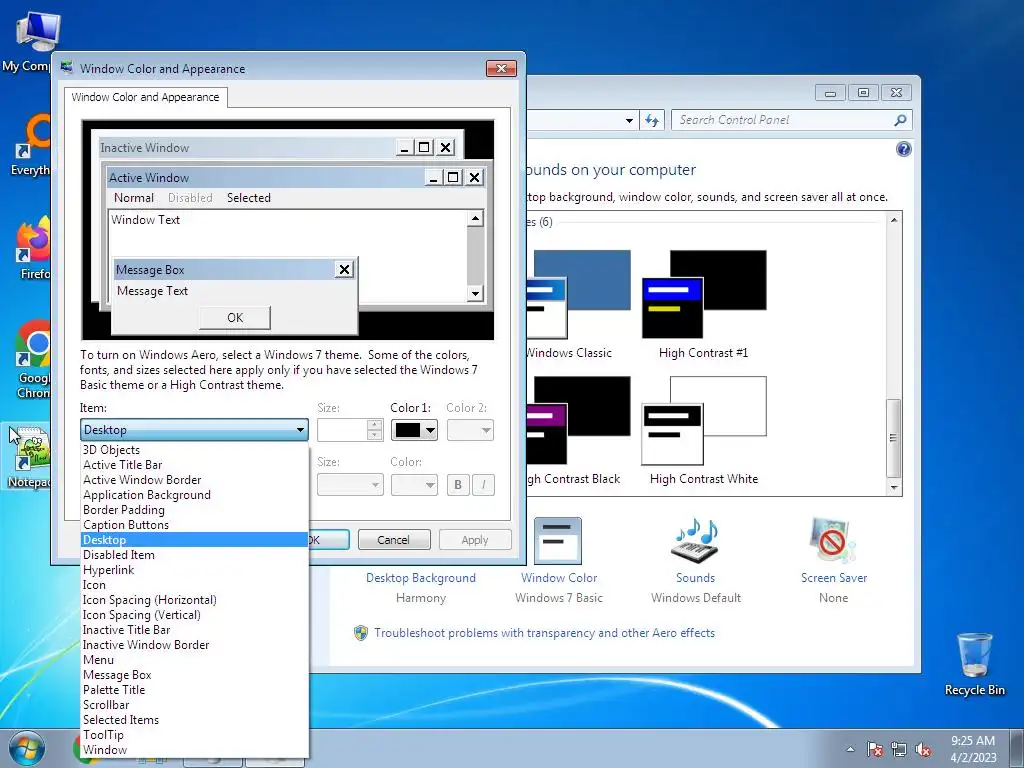This screenshot has width=1024, height=768.
Task: Click the Screen Saver link text
Action: pyautogui.click(x=834, y=578)
